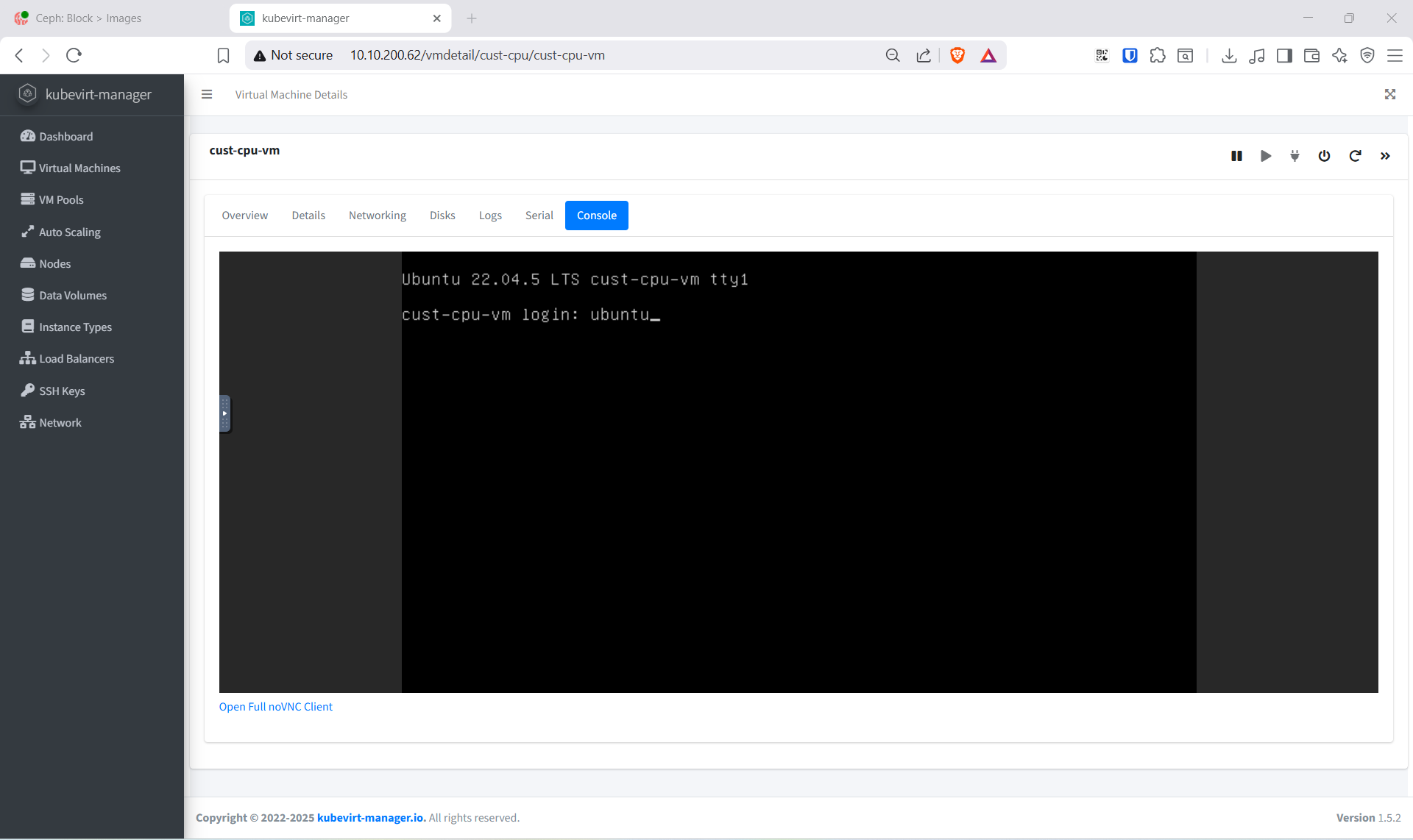View the Logs tab

click(x=490, y=216)
